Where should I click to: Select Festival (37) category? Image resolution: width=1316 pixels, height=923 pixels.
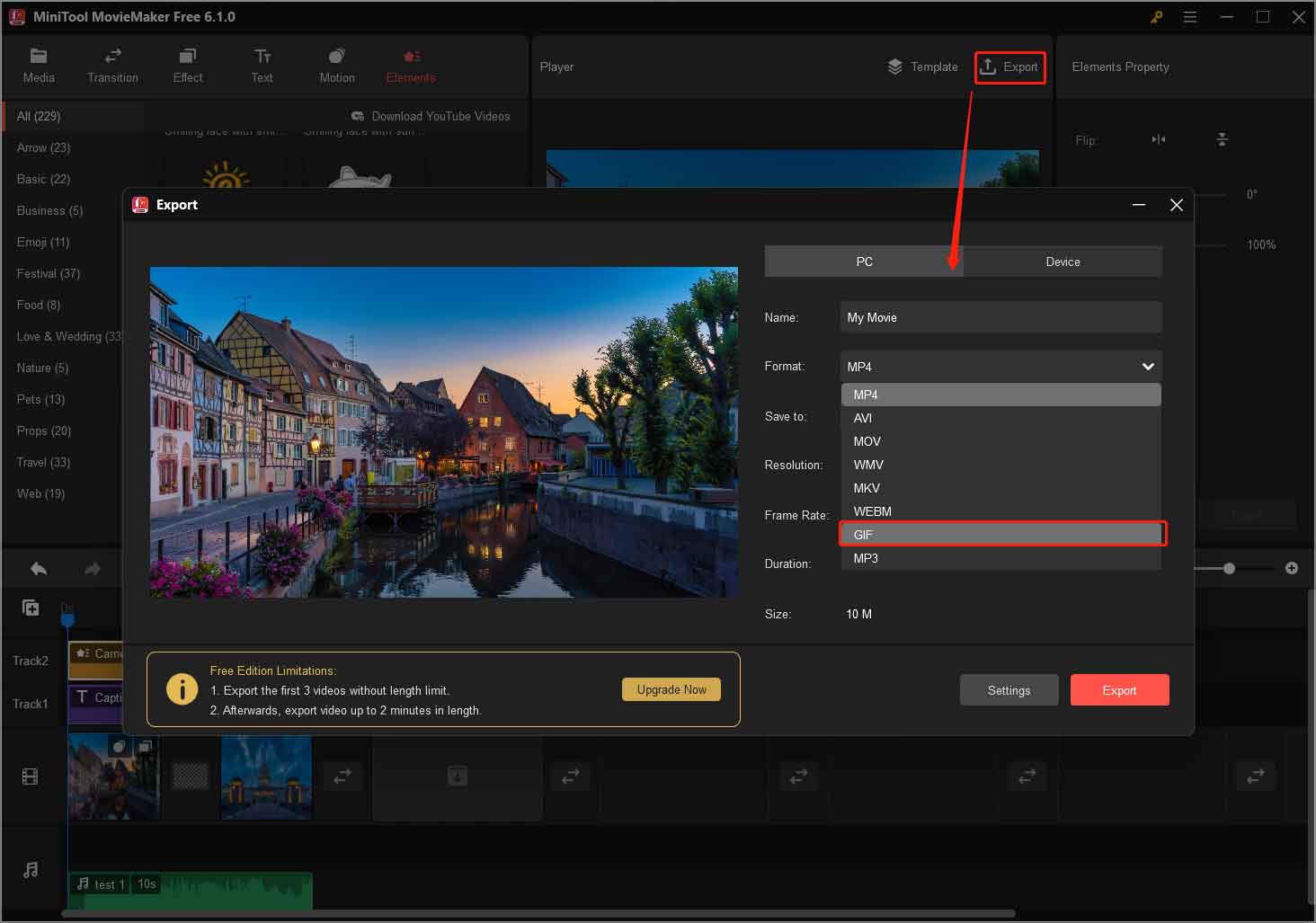pos(49,273)
